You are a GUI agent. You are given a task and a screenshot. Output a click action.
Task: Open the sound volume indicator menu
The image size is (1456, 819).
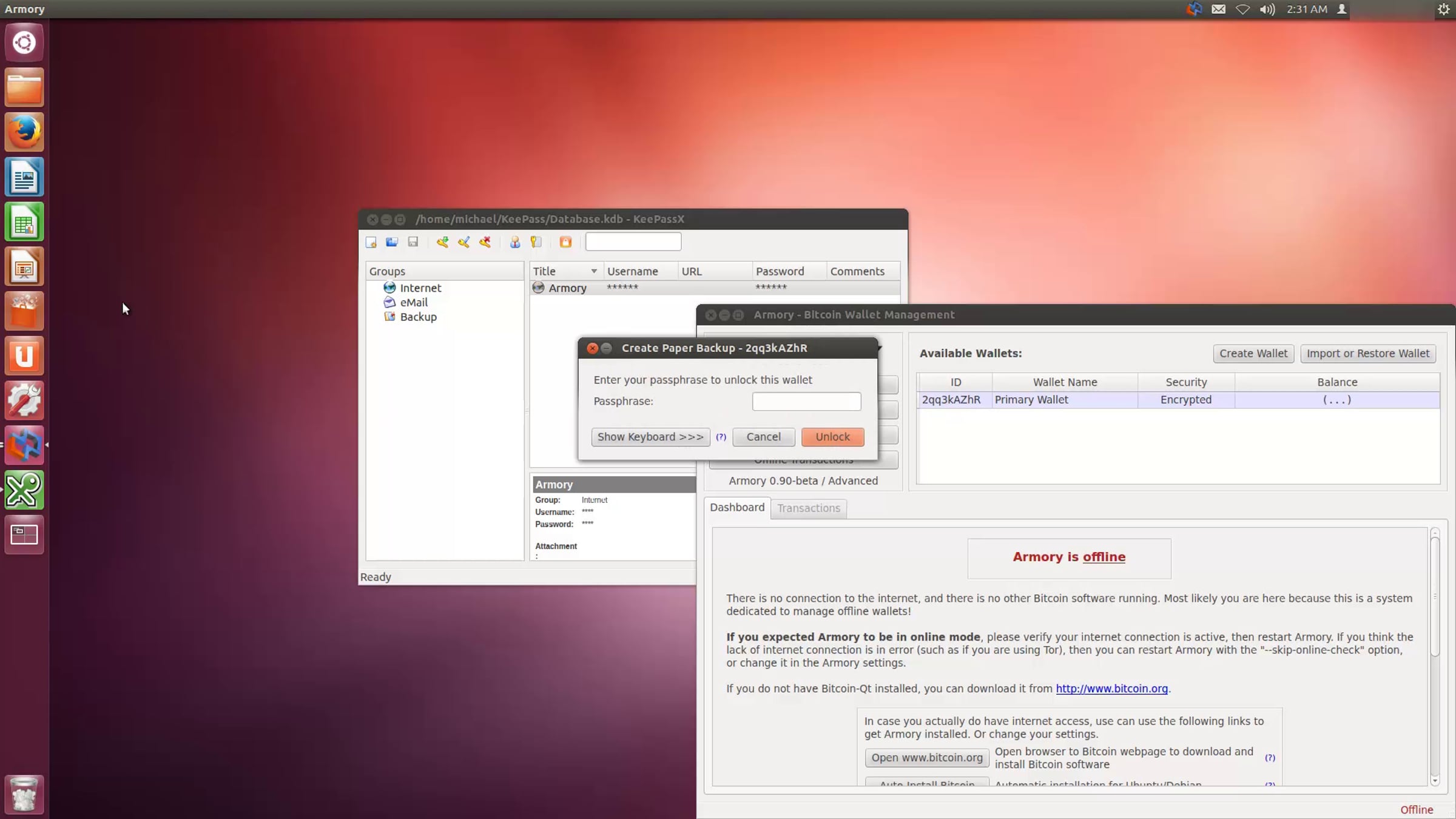tap(1267, 9)
